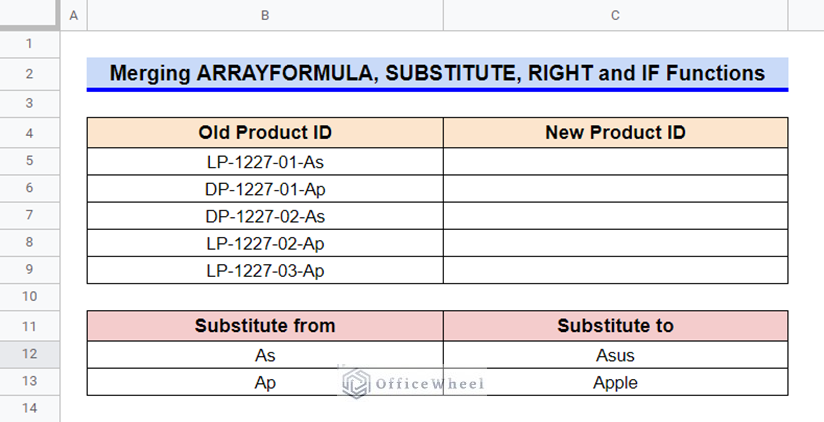
Task: Select column A header
Action: tap(74, 15)
